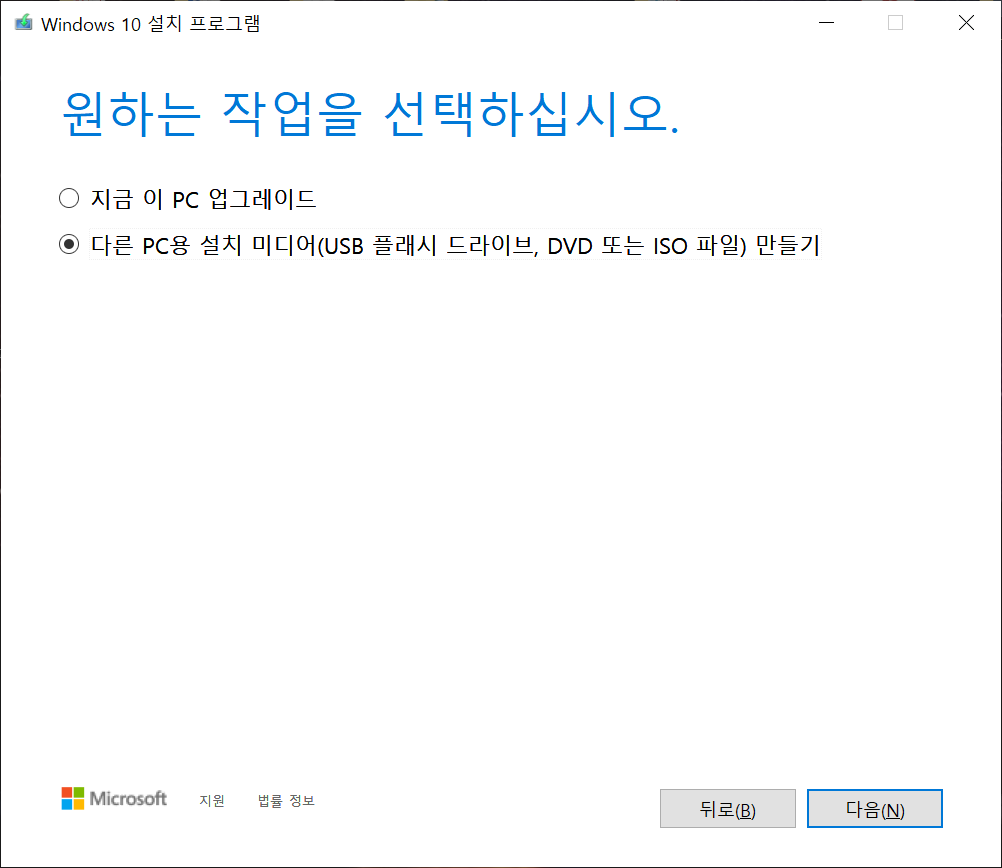Click the 뒤로(B) button
Screen dimensions: 1002x868
click(728, 809)
